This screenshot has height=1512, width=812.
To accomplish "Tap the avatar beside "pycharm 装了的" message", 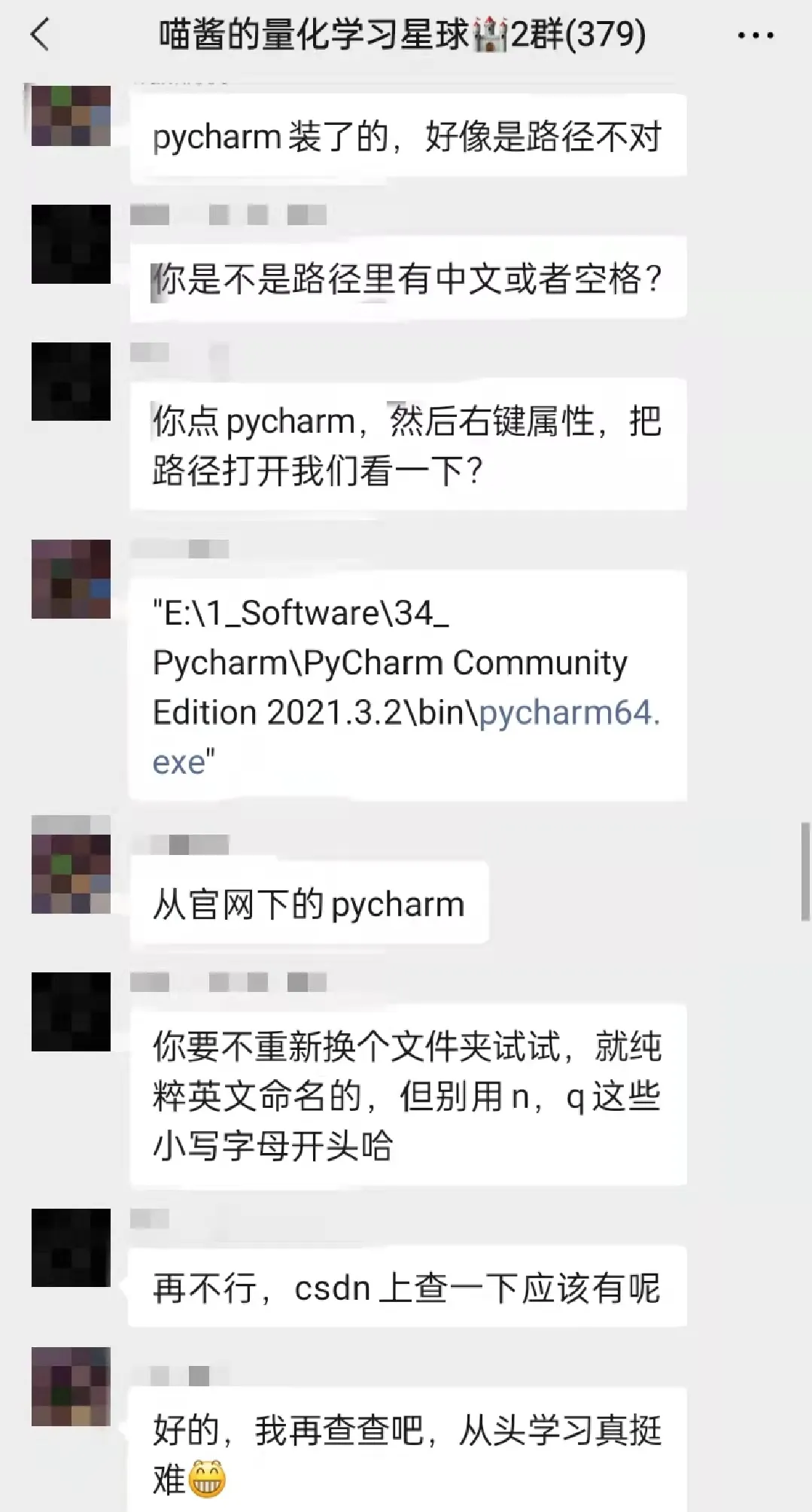I will pos(71,114).
